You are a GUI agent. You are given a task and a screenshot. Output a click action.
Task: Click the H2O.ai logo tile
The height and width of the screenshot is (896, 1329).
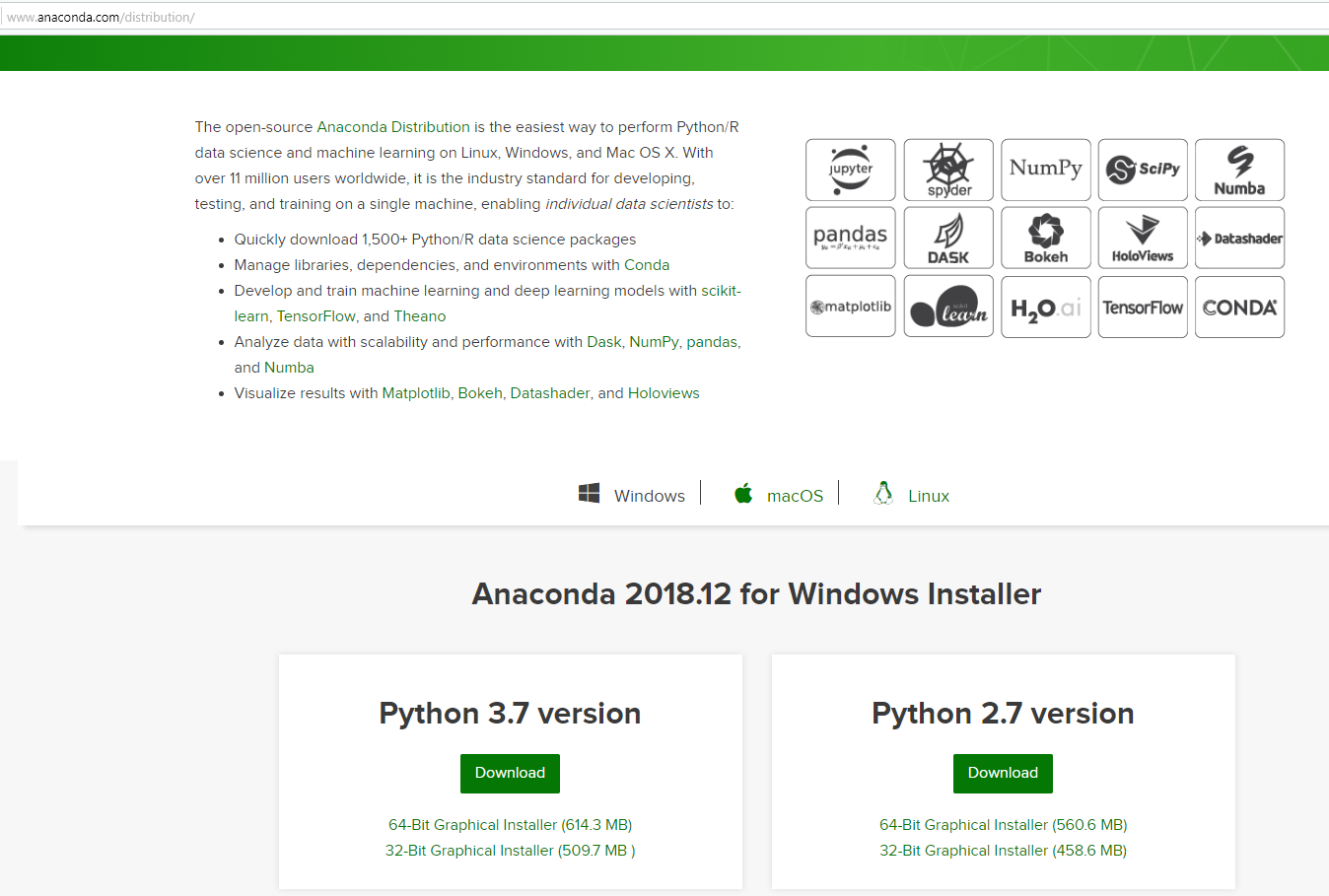pyautogui.click(x=1045, y=307)
